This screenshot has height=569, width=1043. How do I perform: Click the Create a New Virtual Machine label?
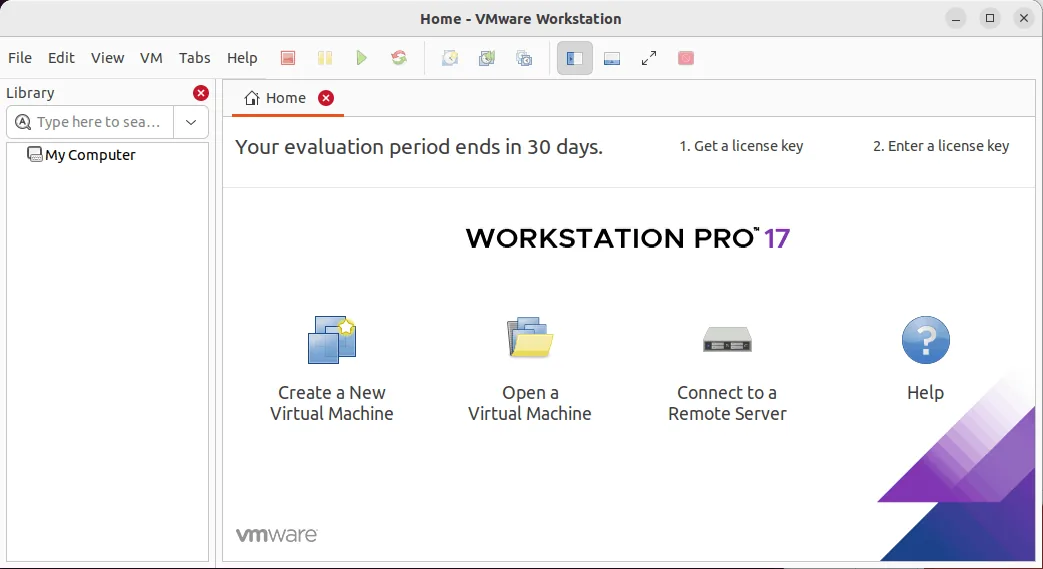[x=332, y=403]
